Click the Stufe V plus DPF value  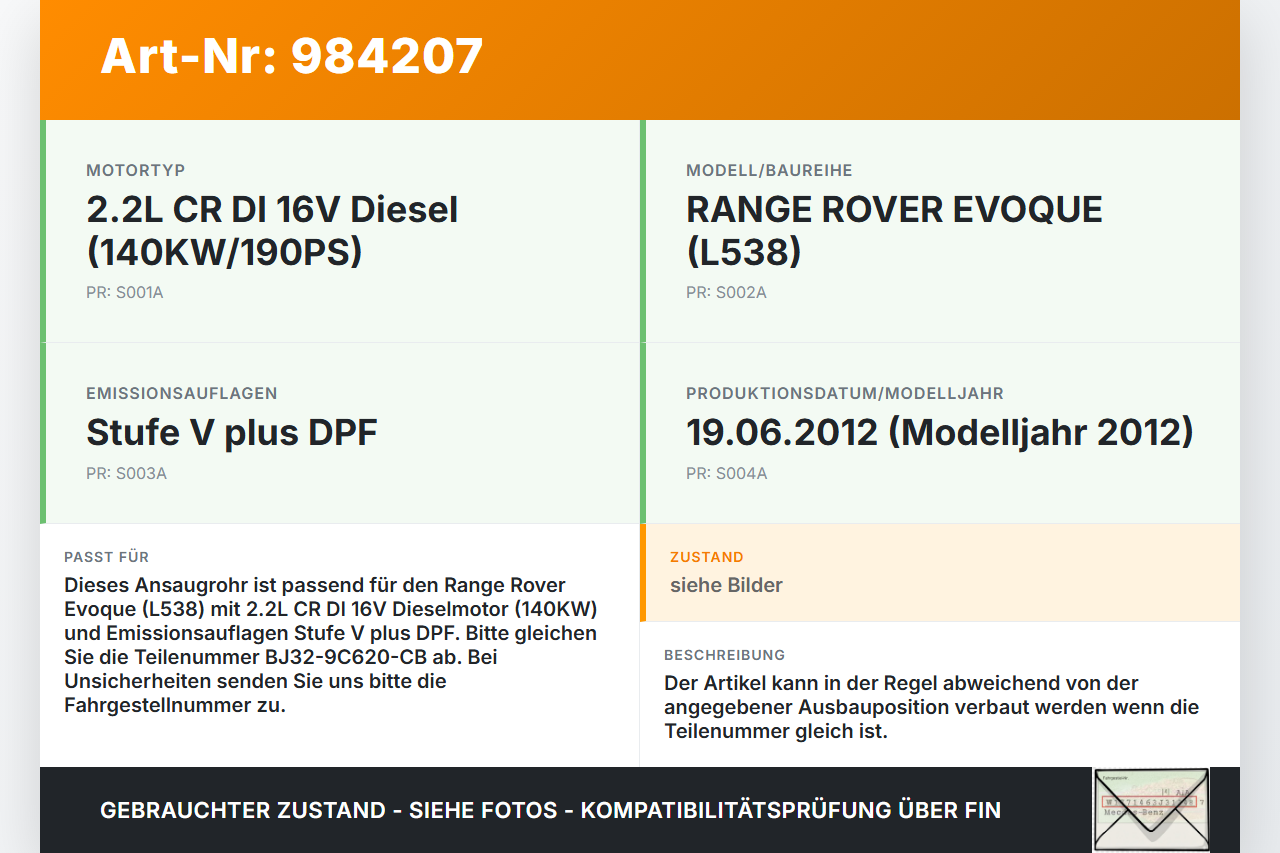click(232, 433)
